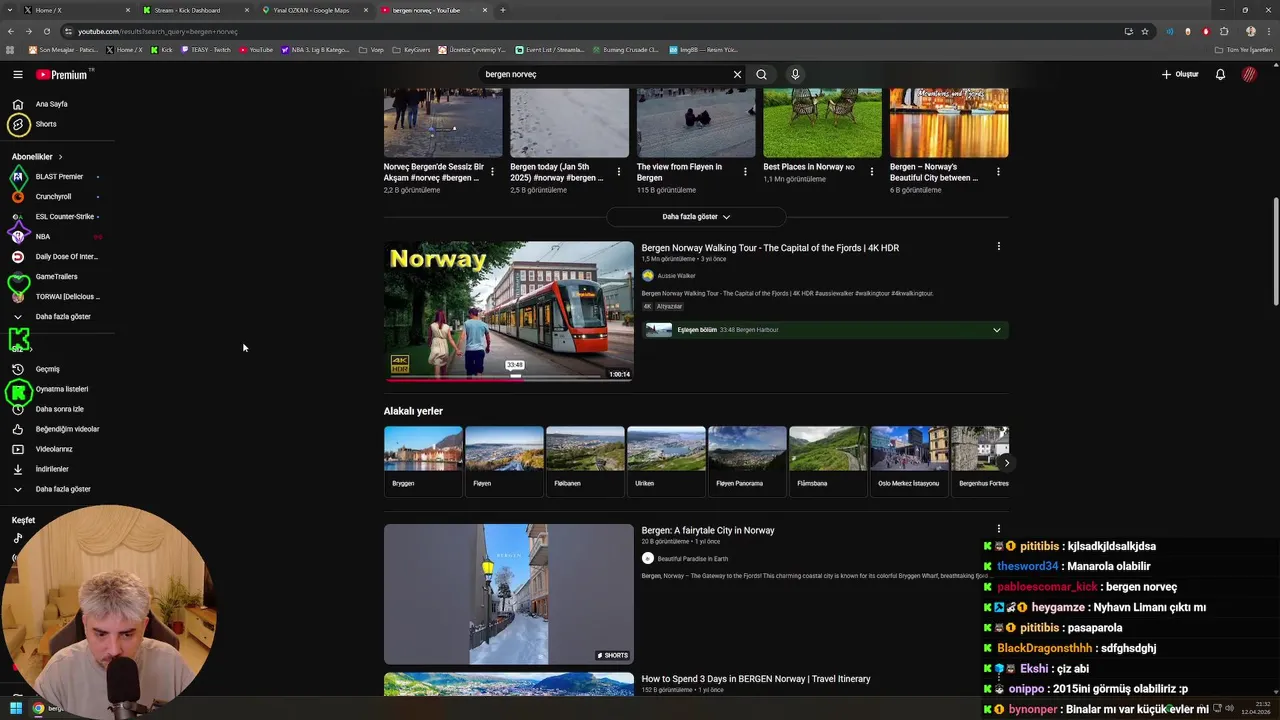Open the Chrome profile avatar
Screen dimensions: 1280x720
(1250, 31)
